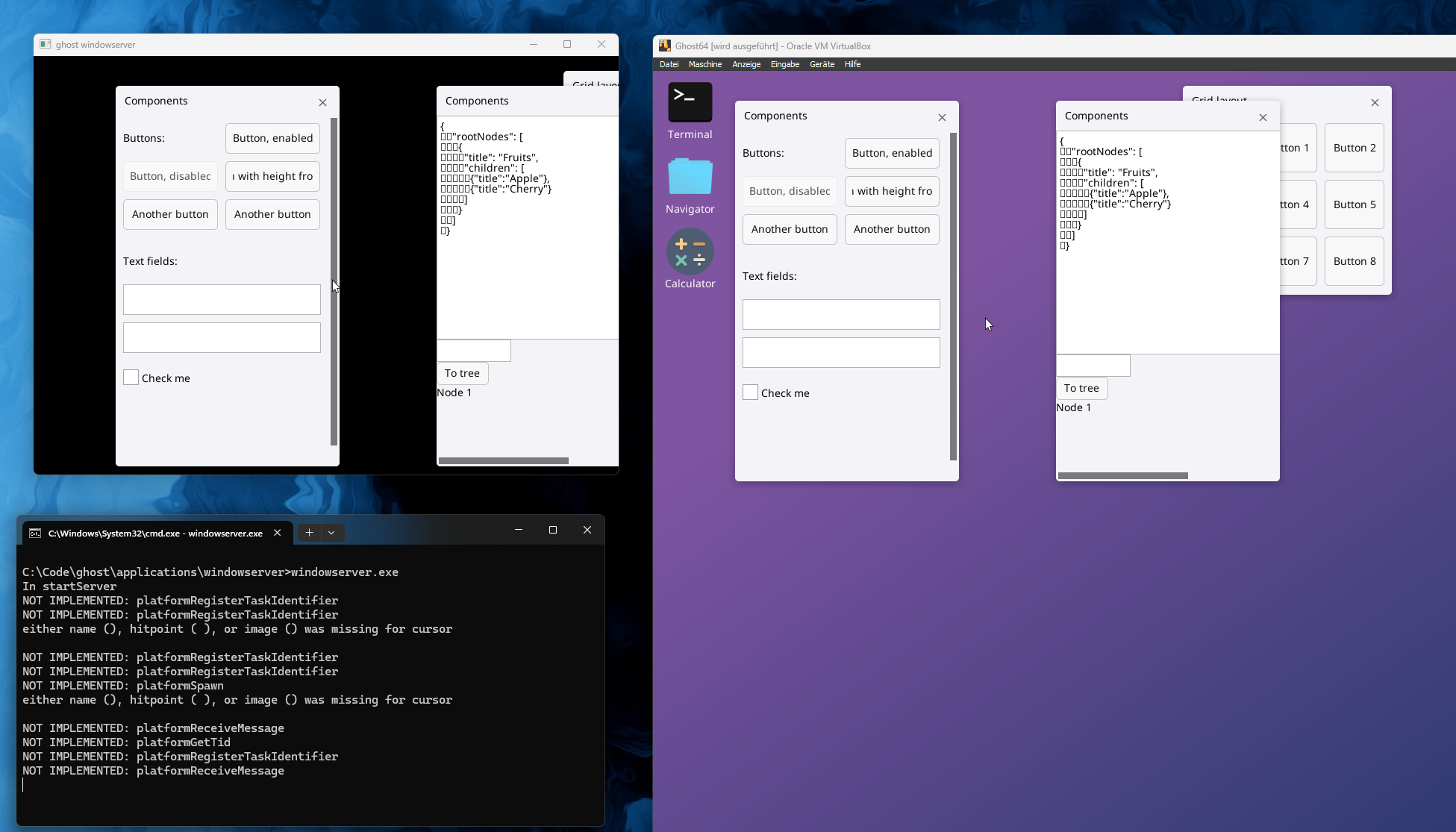Toggle the Check me checkbox in the left window
This screenshot has width=1456, height=832.
coord(131,378)
